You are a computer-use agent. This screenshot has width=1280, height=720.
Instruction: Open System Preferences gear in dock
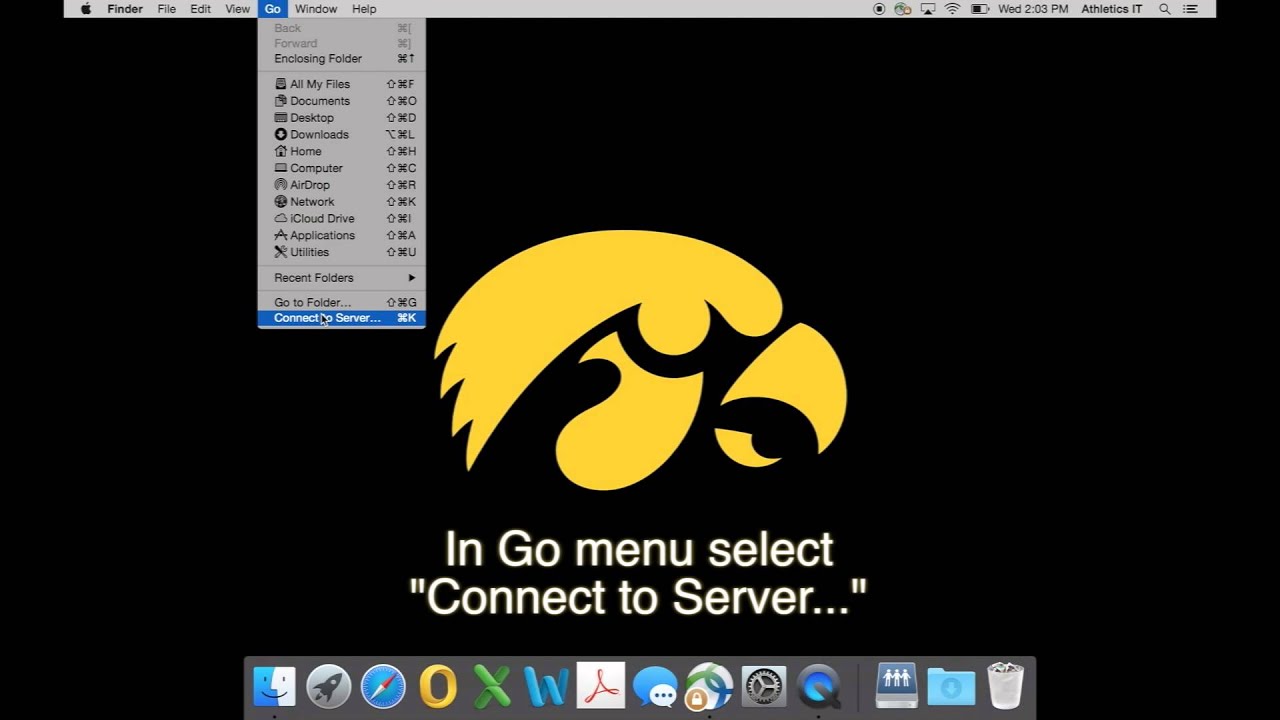point(765,686)
